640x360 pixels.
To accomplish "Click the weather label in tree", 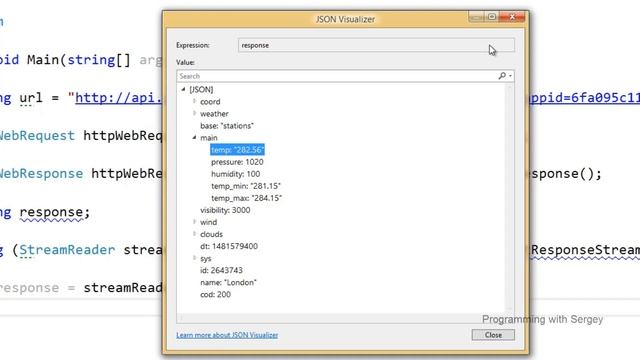I will click(x=214, y=113).
